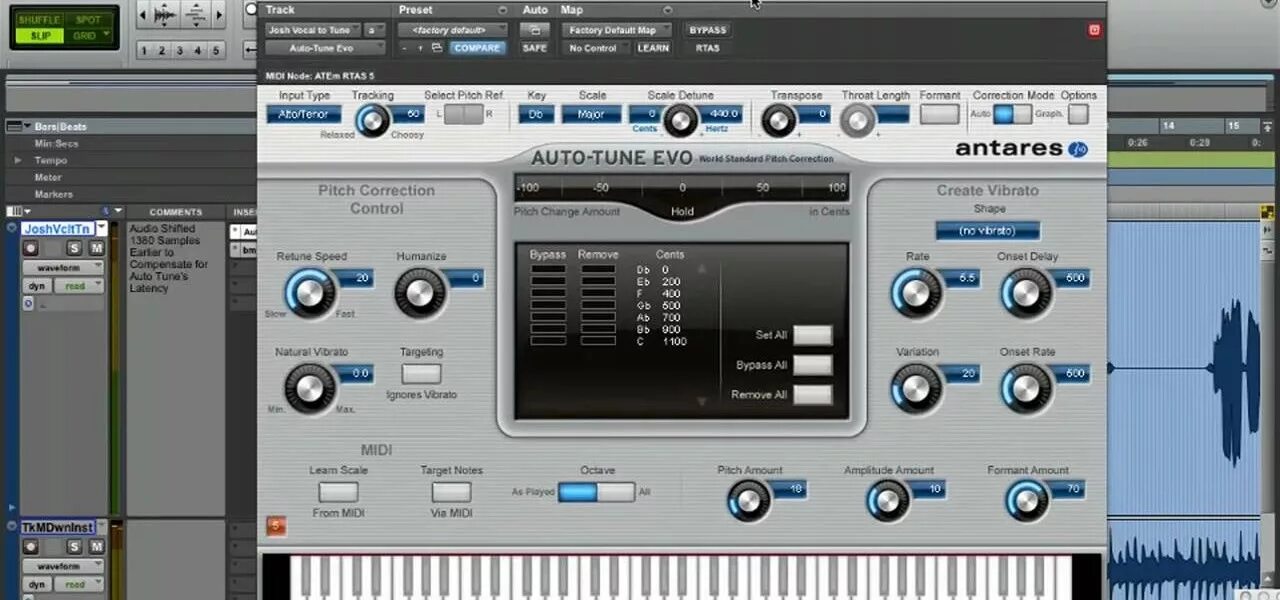Toggle Target Notes Via MIDI button
The width and height of the screenshot is (1280, 600).
click(x=451, y=492)
